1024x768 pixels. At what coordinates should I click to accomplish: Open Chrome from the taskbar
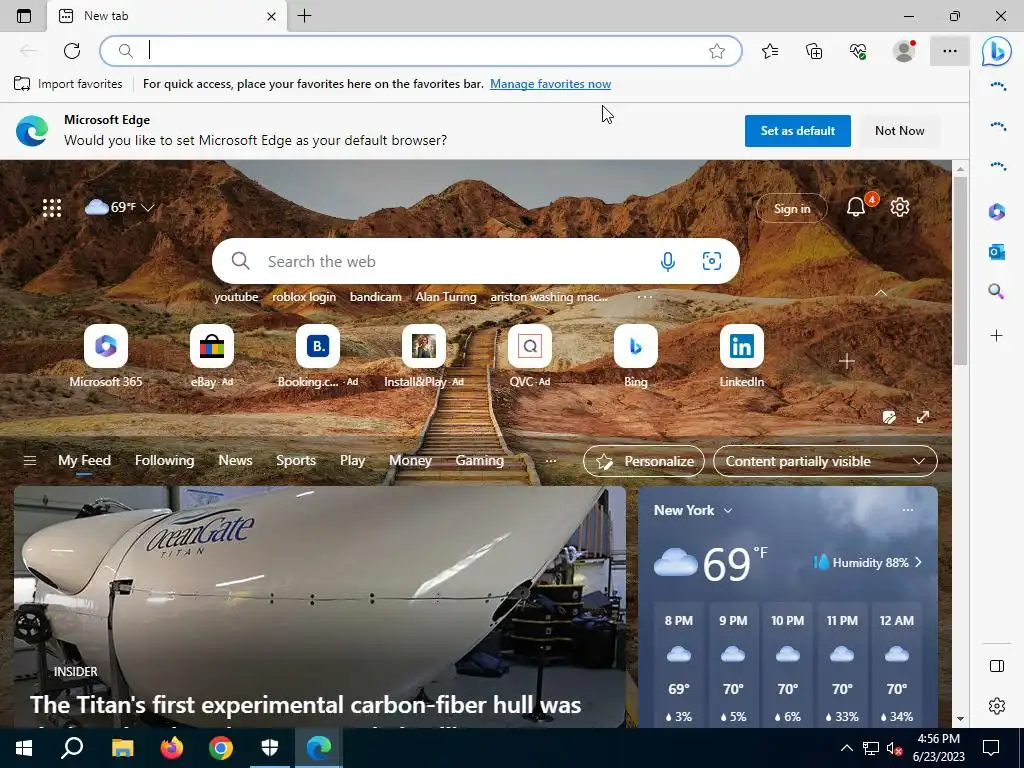(221, 748)
